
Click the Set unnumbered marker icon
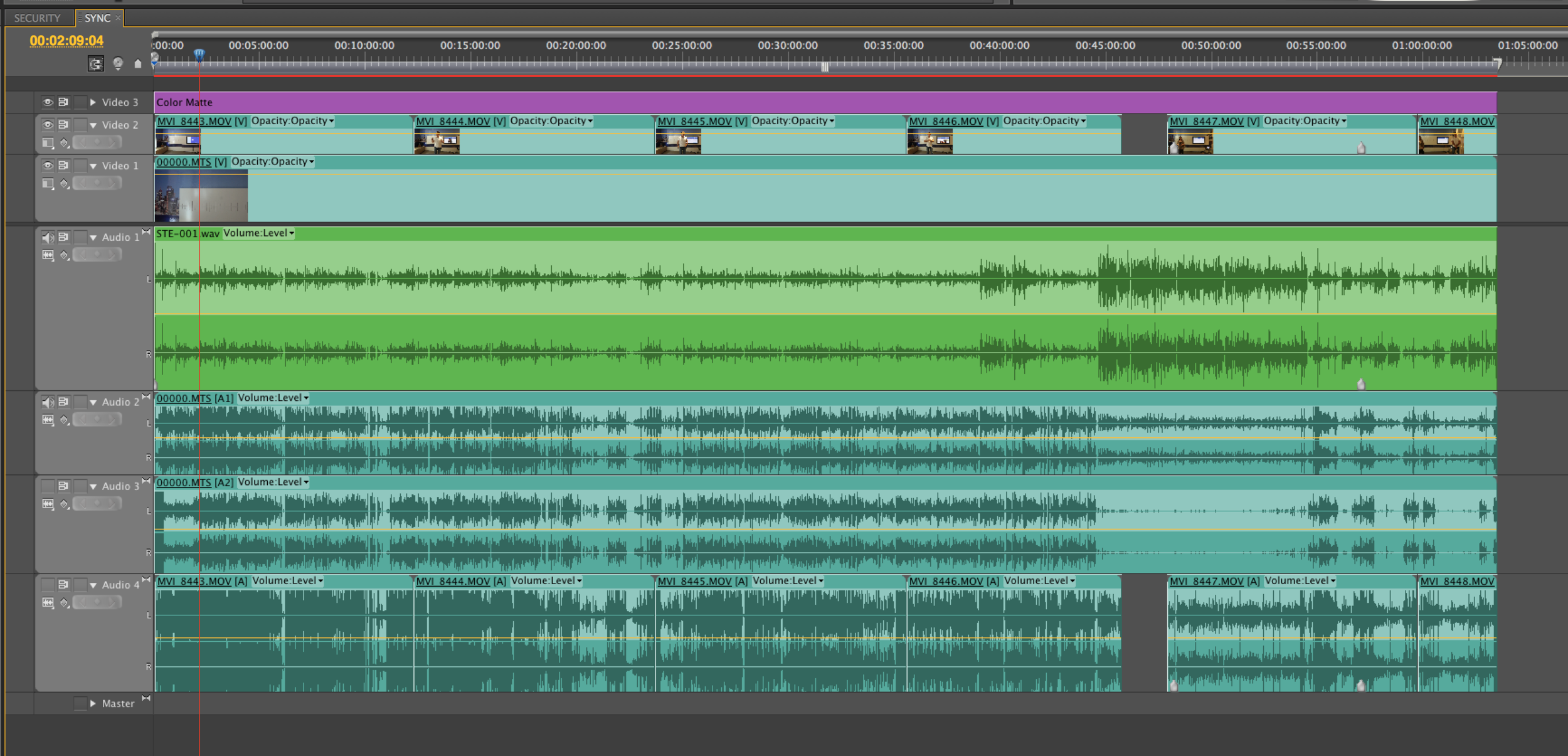point(138,63)
